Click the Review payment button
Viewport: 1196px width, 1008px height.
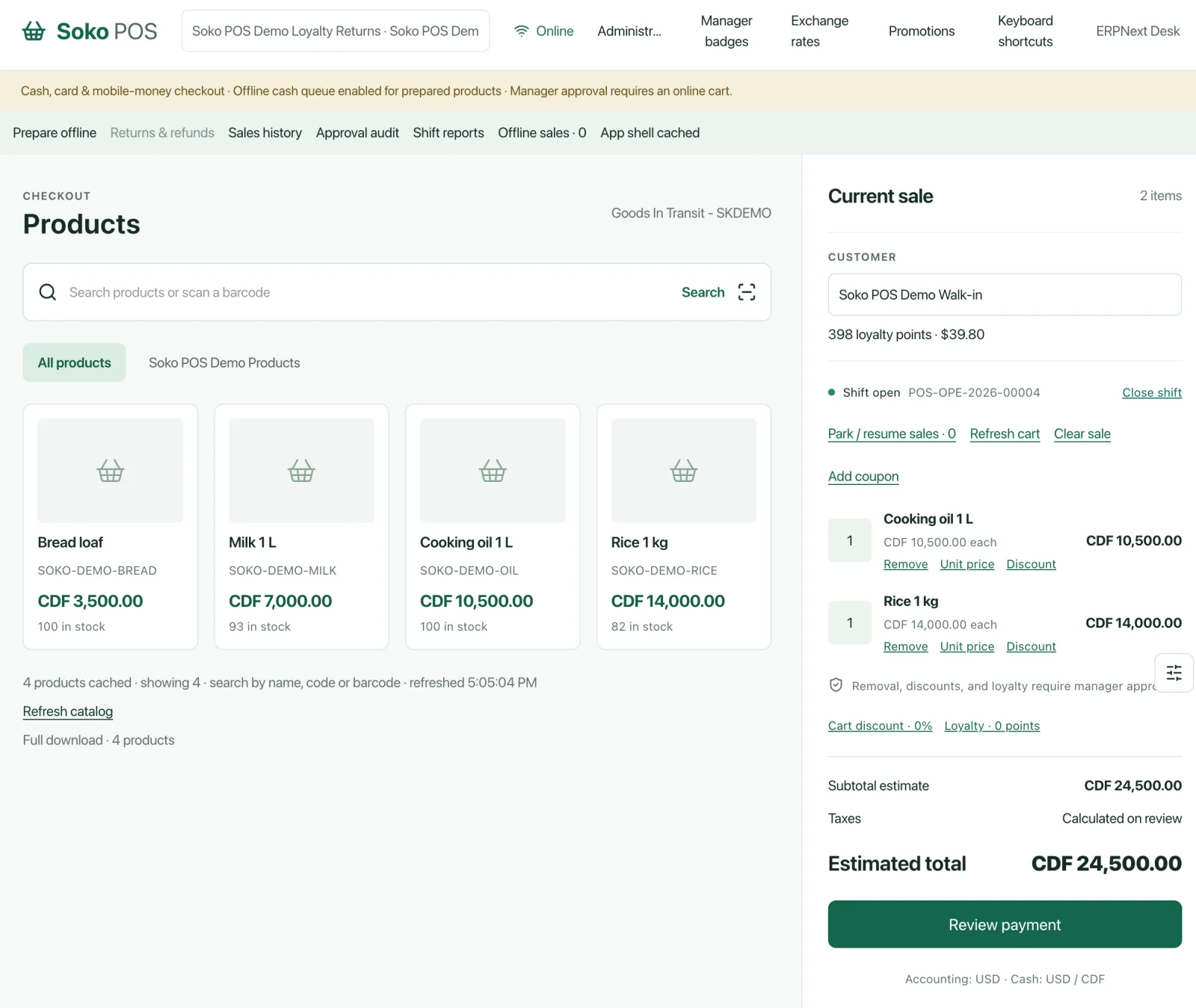coord(1005,924)
